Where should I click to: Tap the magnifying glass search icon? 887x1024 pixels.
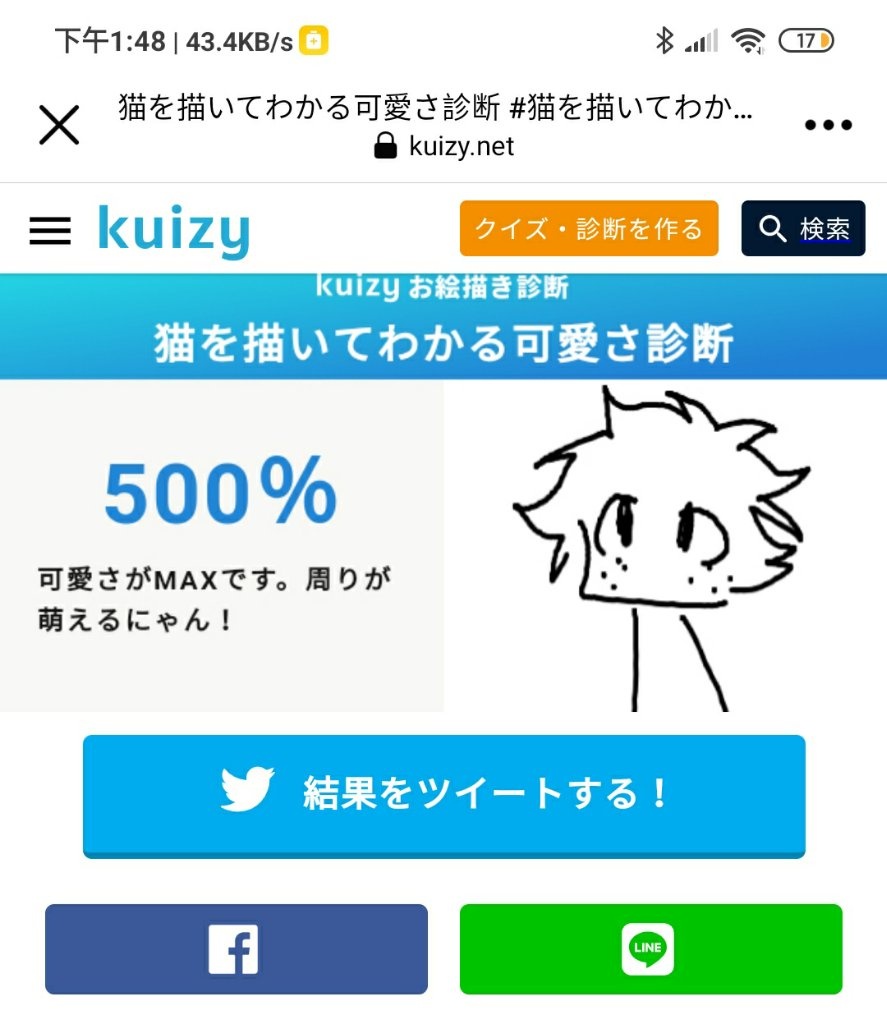[x=772, y=229]
